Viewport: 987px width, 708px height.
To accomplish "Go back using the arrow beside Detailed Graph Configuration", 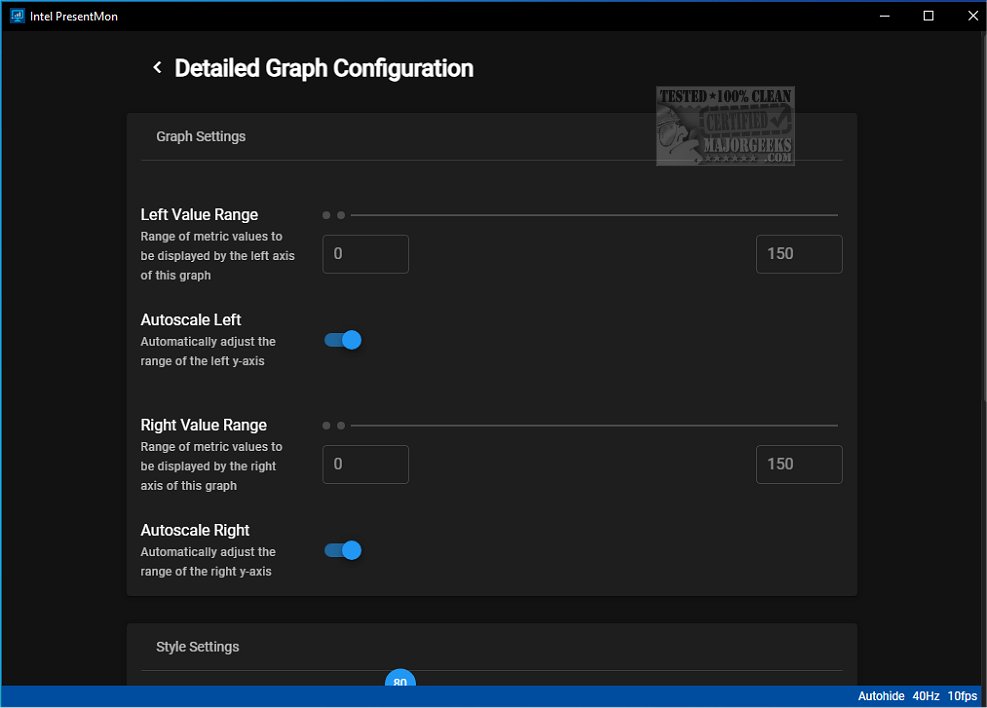I will pos(157,68).
